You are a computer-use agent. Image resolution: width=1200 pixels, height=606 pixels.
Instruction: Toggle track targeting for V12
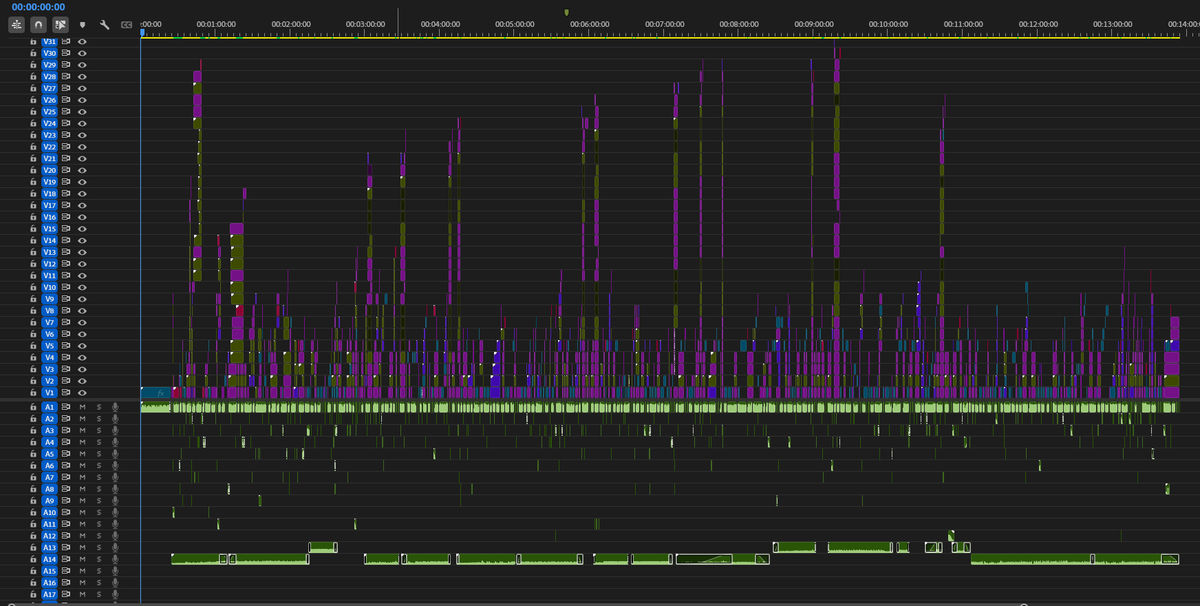point(50,264)
